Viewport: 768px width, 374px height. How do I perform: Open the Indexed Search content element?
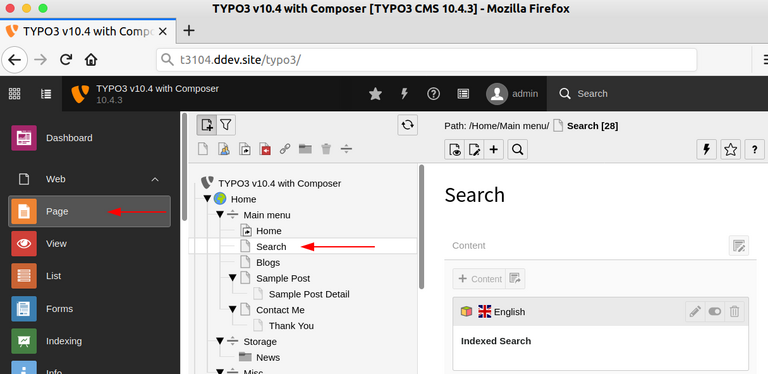pyautogui.click(x=496, y=341)
